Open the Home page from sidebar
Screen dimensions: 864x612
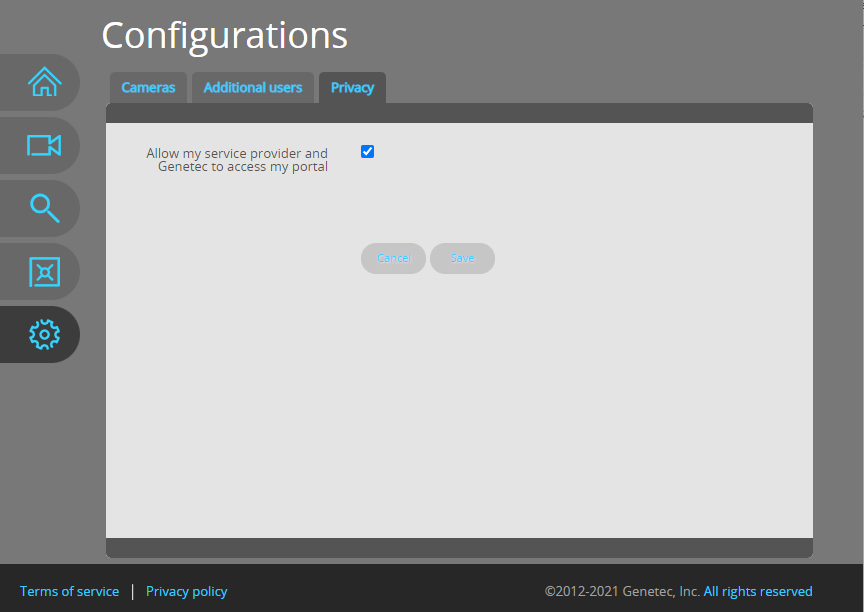click(44, 82)
